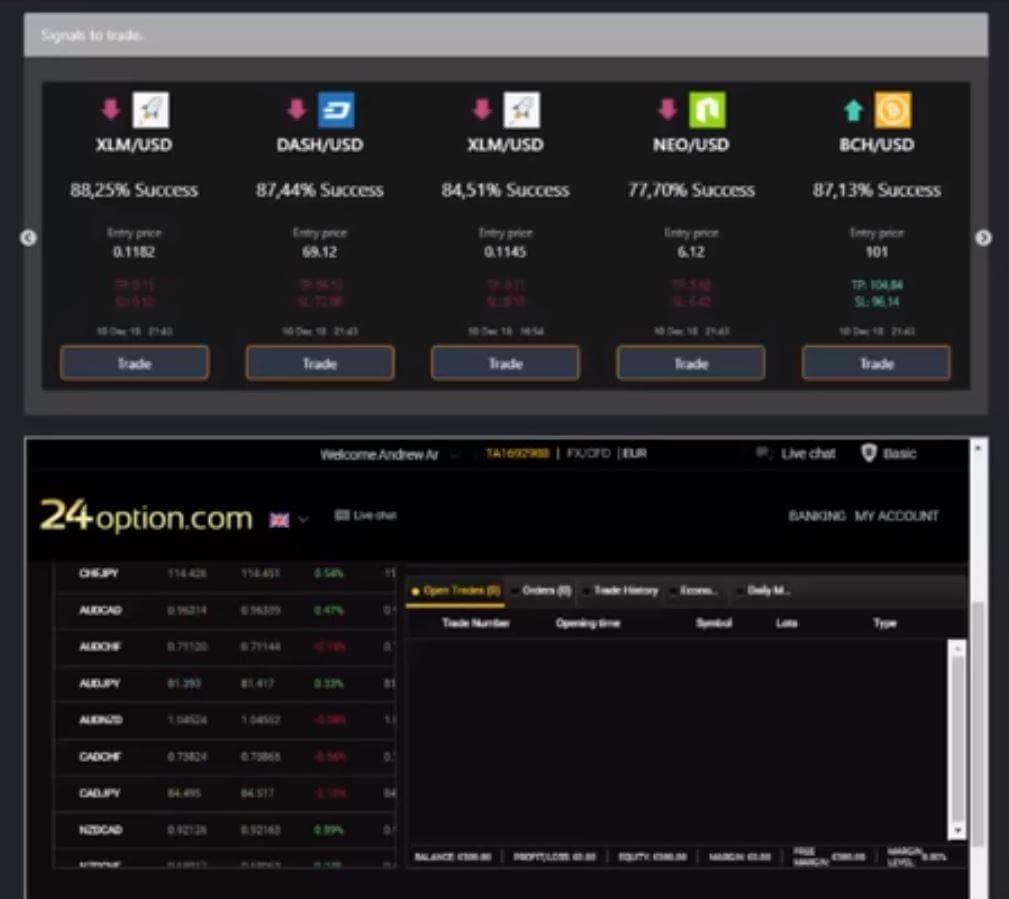
Task: Click the BCH/USD pair title
Action: click(876, 145)
